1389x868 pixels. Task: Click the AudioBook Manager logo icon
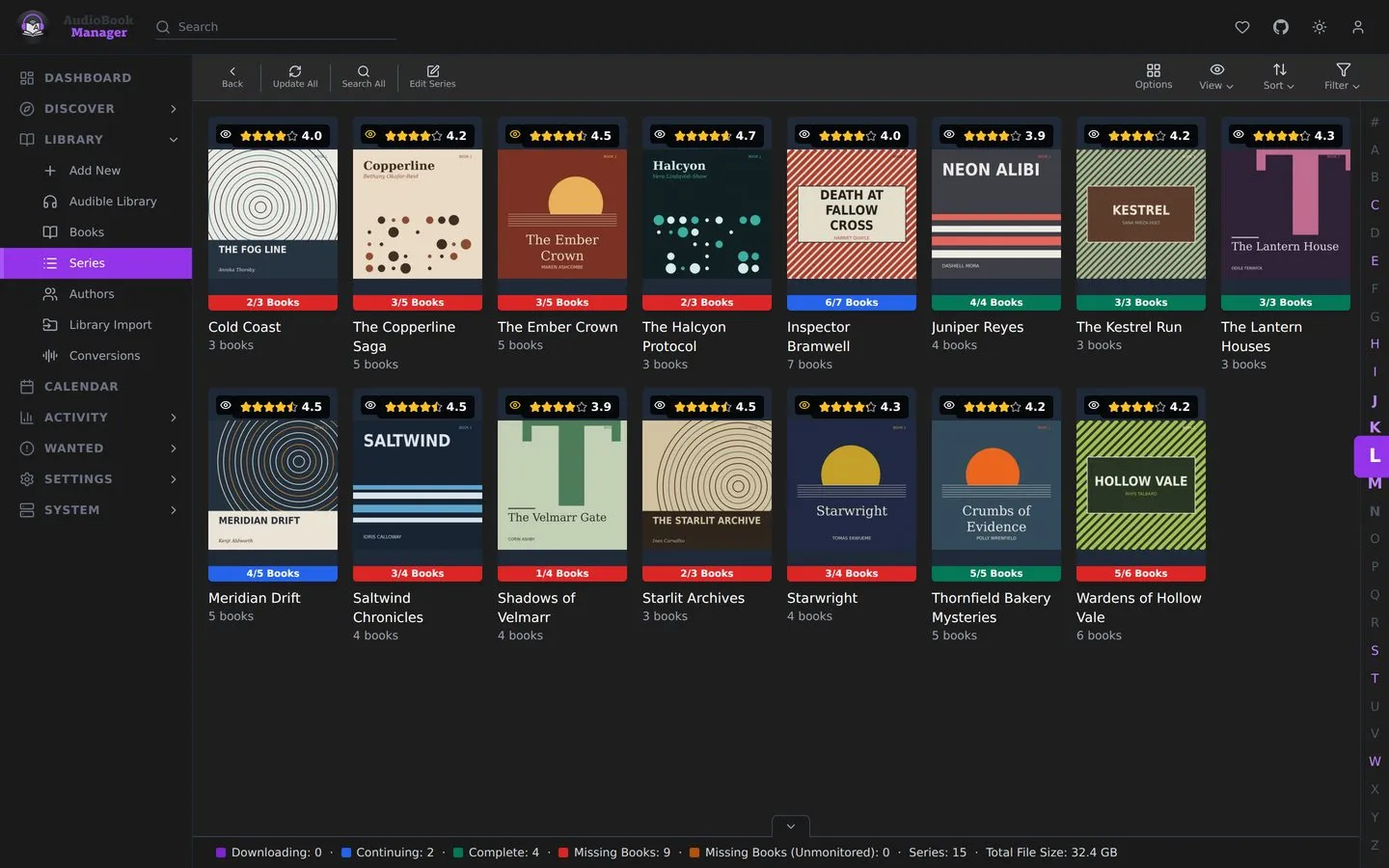pos(33,26)
